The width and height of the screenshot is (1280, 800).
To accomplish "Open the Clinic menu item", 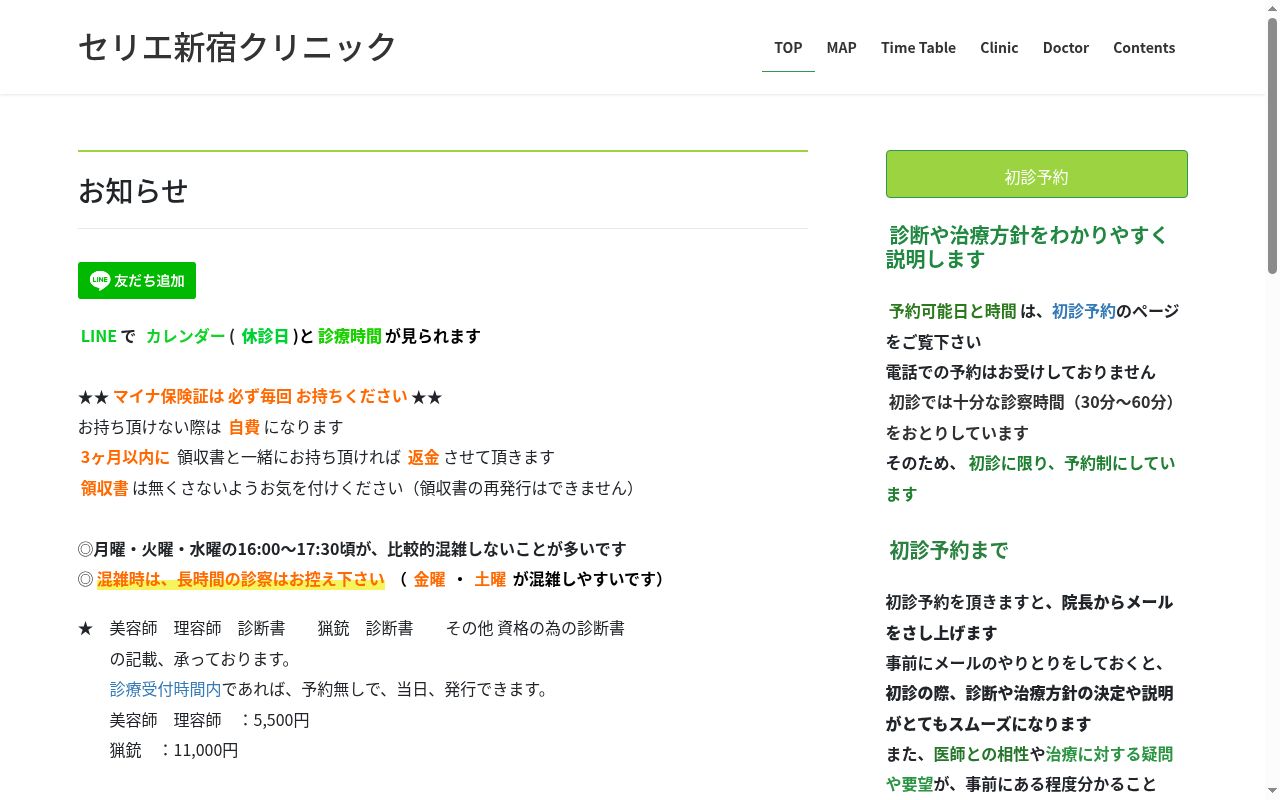I will 999,48.
